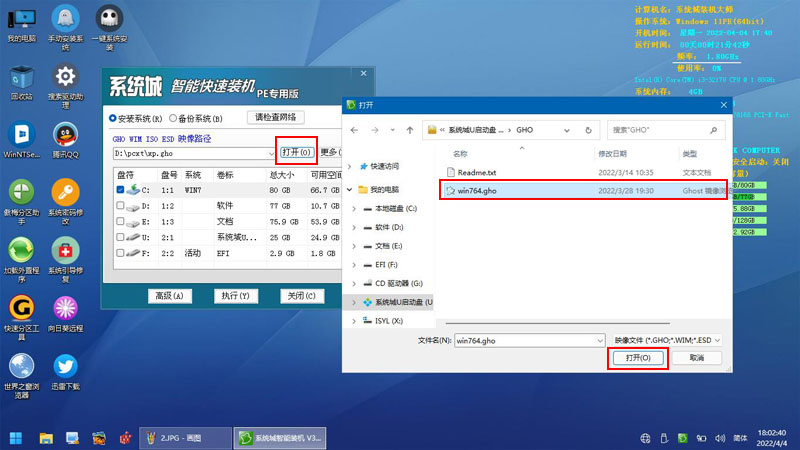
Task: Open the 文件名 filename dropdown
Action: [x=599, y=340]
